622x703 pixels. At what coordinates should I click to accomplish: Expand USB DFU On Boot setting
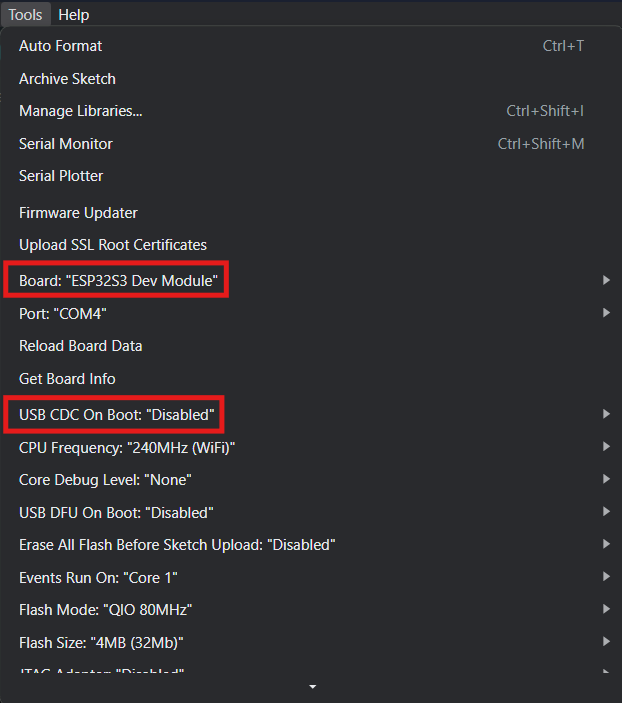[x=116, y=513]
